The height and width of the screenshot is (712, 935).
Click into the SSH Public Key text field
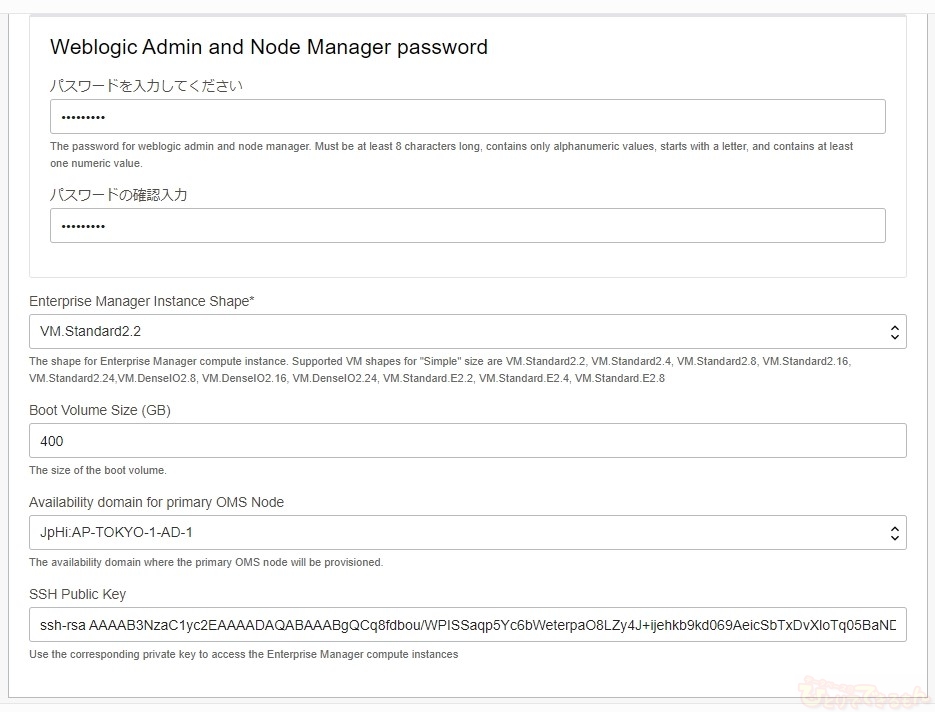tap(467, 626)
